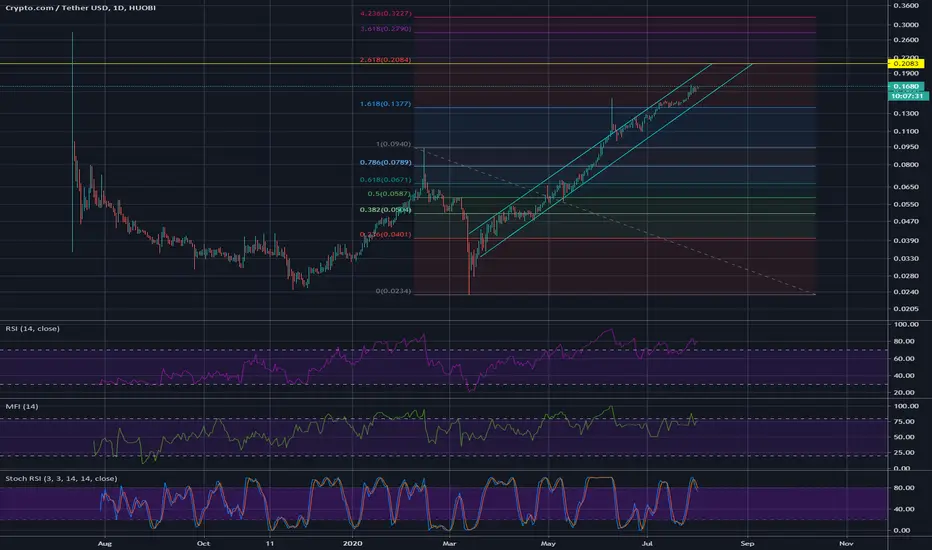The image size is (932, 550).
Task: Click the Nov label on the time axis
Action: (846, 543)
